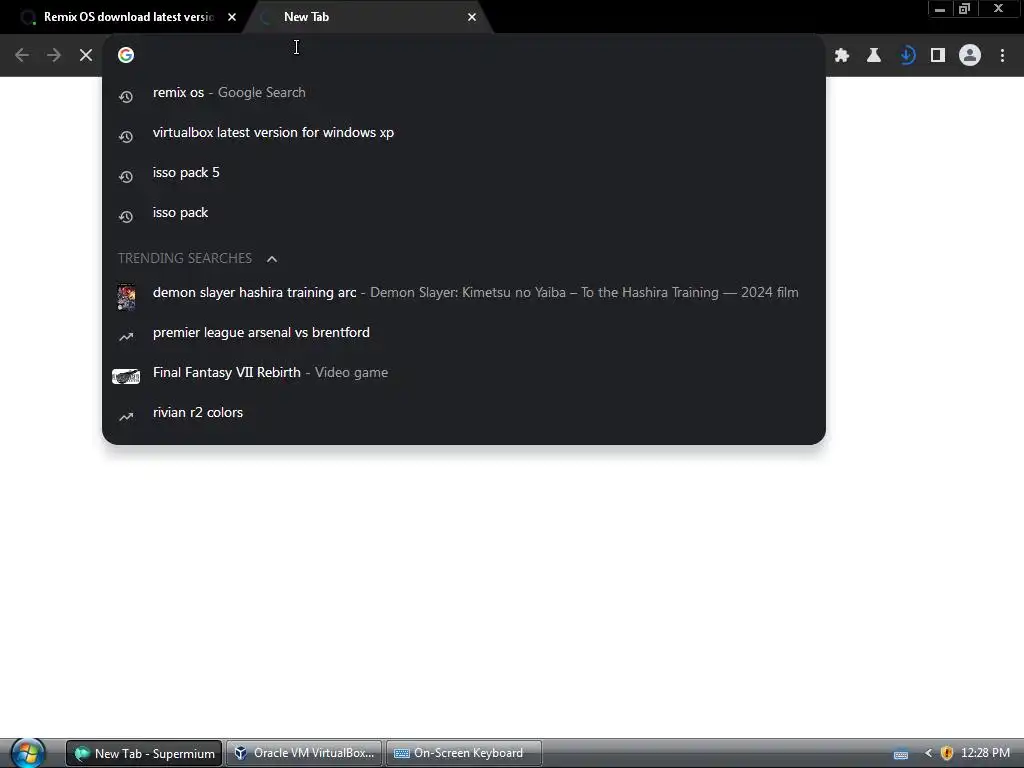Select the 'remix os' search suggestion

coord(464,93)
